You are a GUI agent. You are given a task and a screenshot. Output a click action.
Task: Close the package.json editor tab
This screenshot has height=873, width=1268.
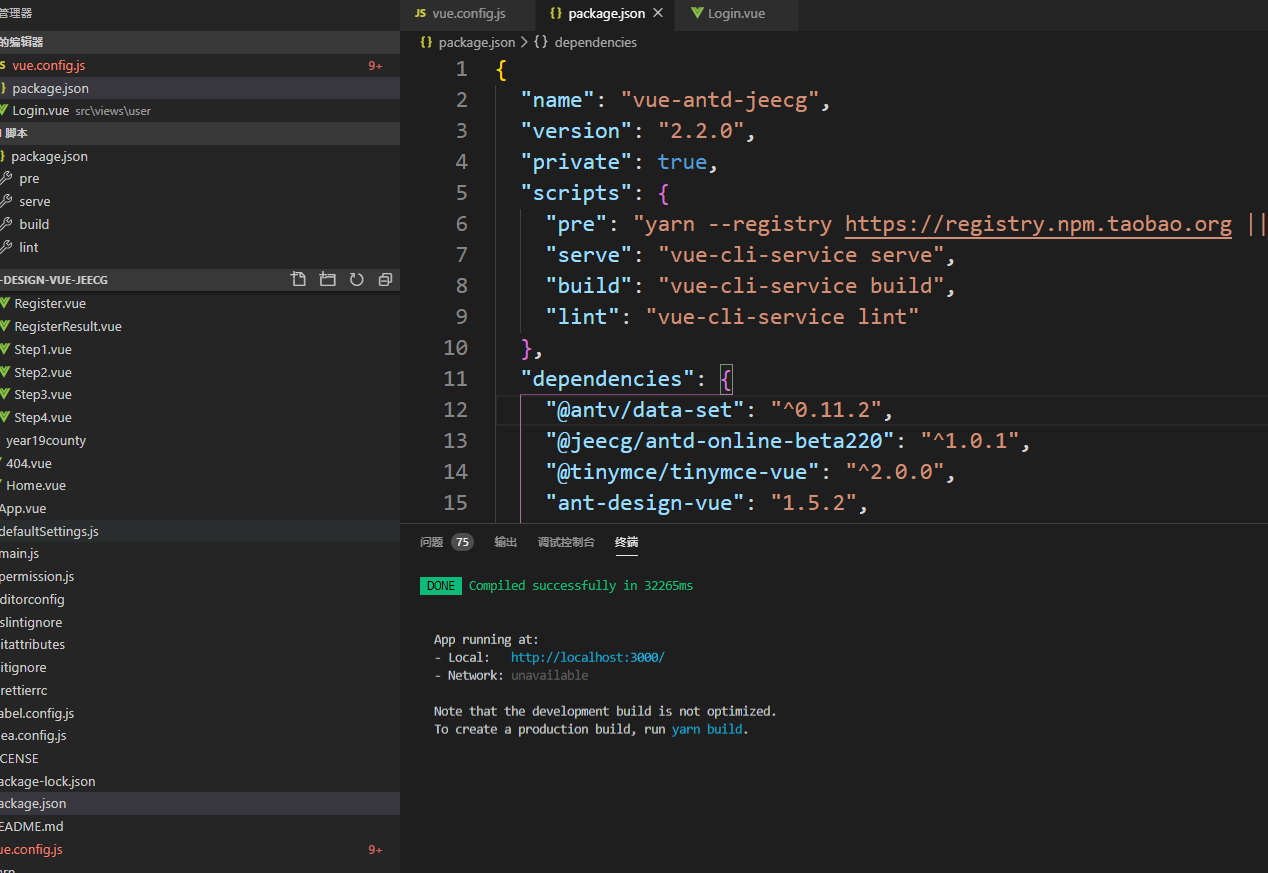[x=657, y=14]
